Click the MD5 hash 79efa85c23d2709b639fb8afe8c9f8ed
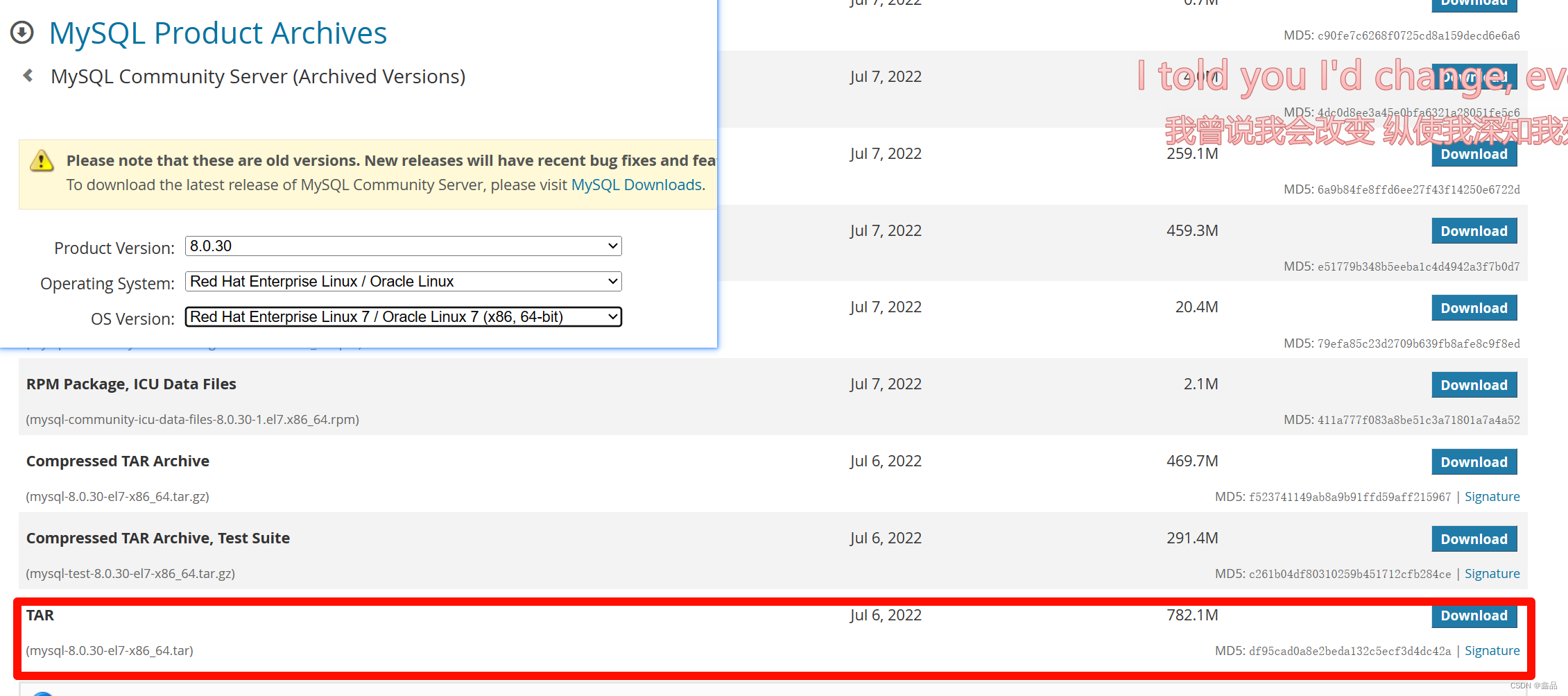 [x=1418, y=343]
